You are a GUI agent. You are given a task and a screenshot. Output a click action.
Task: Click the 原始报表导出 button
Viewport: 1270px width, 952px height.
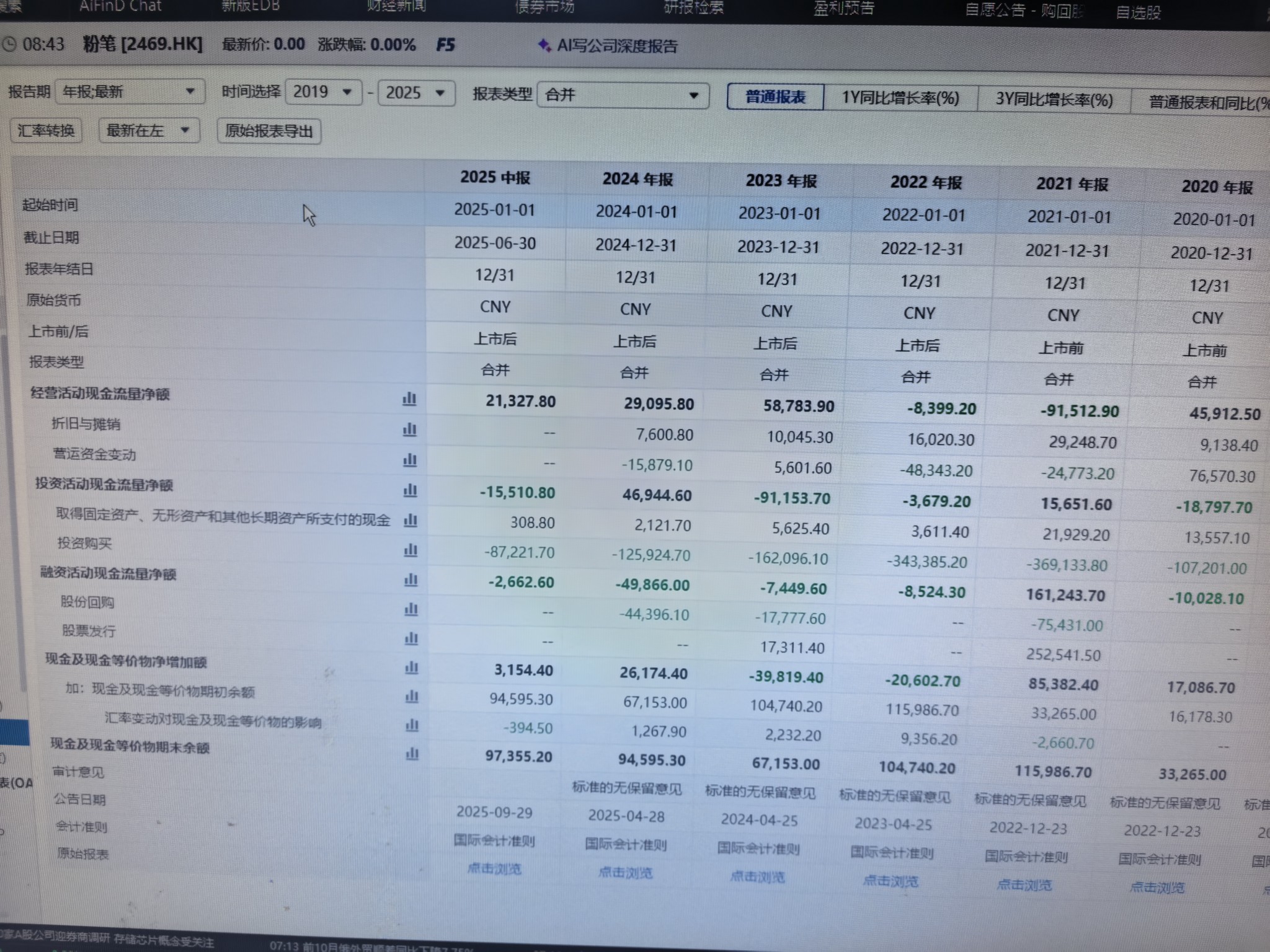point(269,131)
